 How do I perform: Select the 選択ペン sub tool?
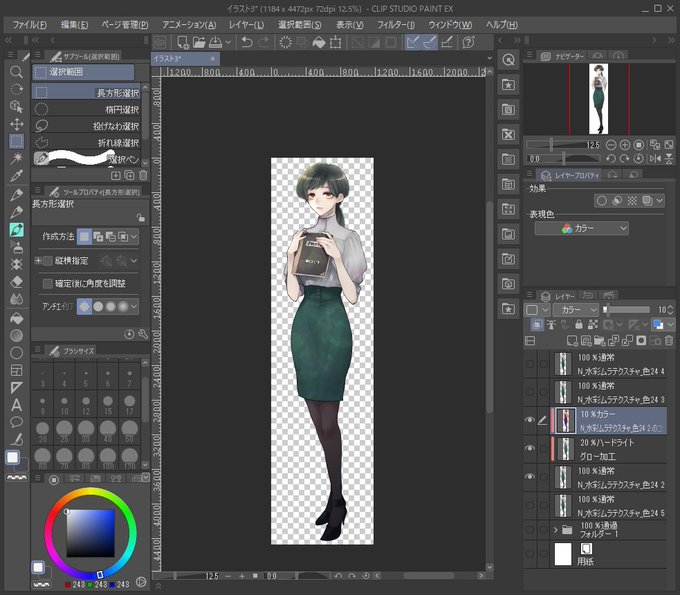(x=86, y=158)
